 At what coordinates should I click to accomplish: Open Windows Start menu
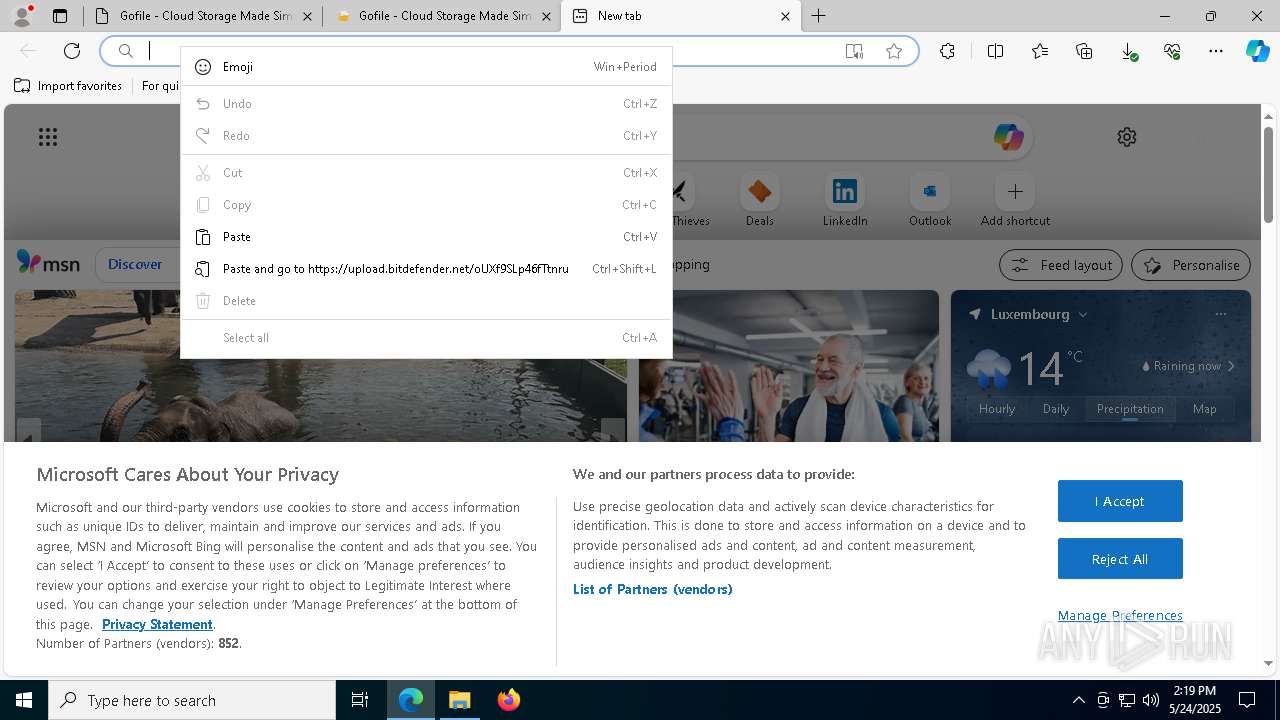click(x=24, y=700)
